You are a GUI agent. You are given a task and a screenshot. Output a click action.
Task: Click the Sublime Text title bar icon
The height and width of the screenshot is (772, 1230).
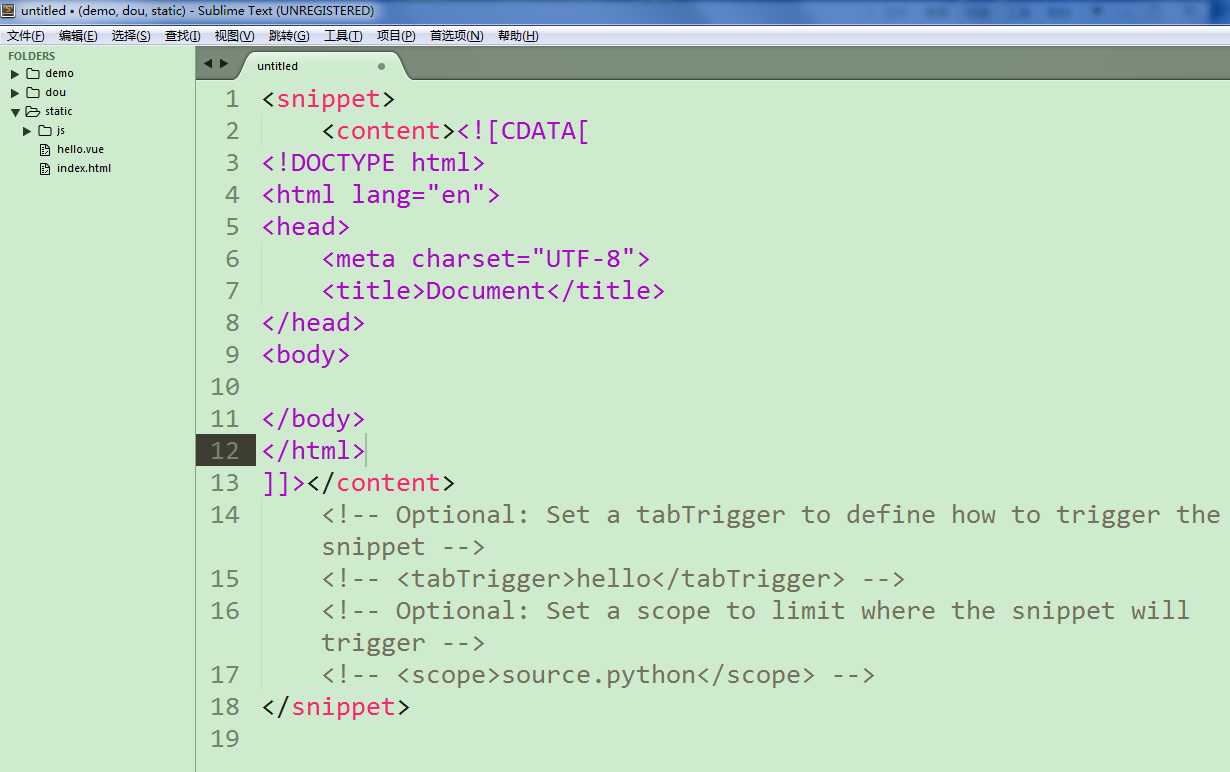tap(9, 10)
